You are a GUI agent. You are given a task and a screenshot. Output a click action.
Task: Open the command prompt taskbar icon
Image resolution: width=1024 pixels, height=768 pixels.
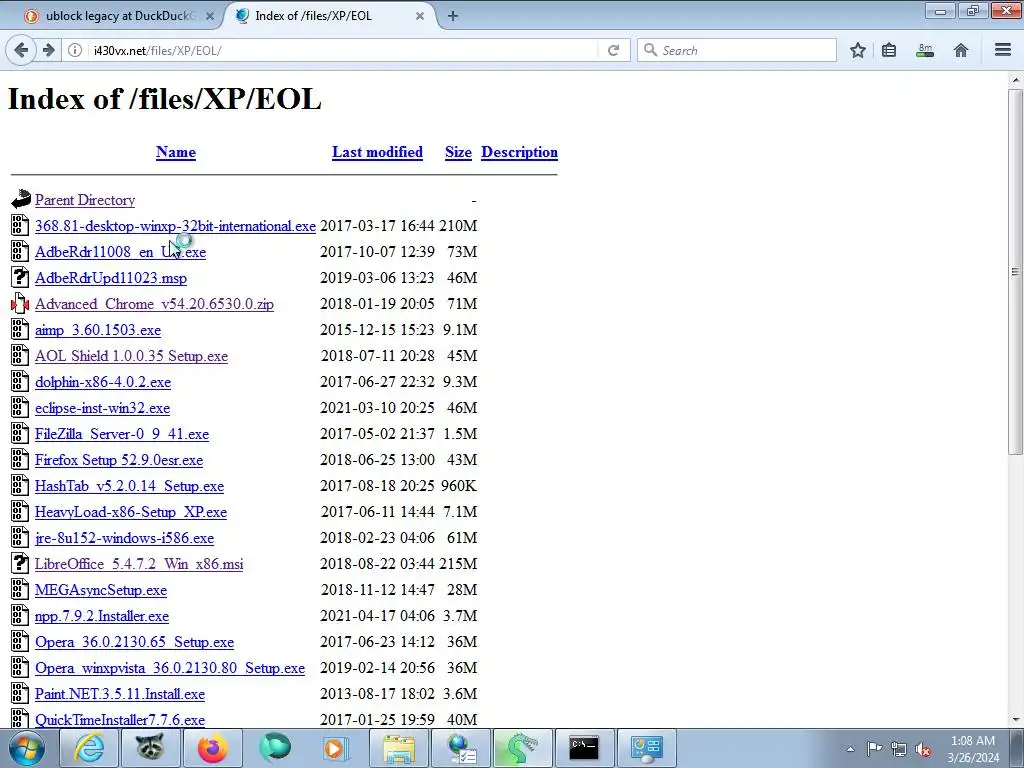click(584, 748)
